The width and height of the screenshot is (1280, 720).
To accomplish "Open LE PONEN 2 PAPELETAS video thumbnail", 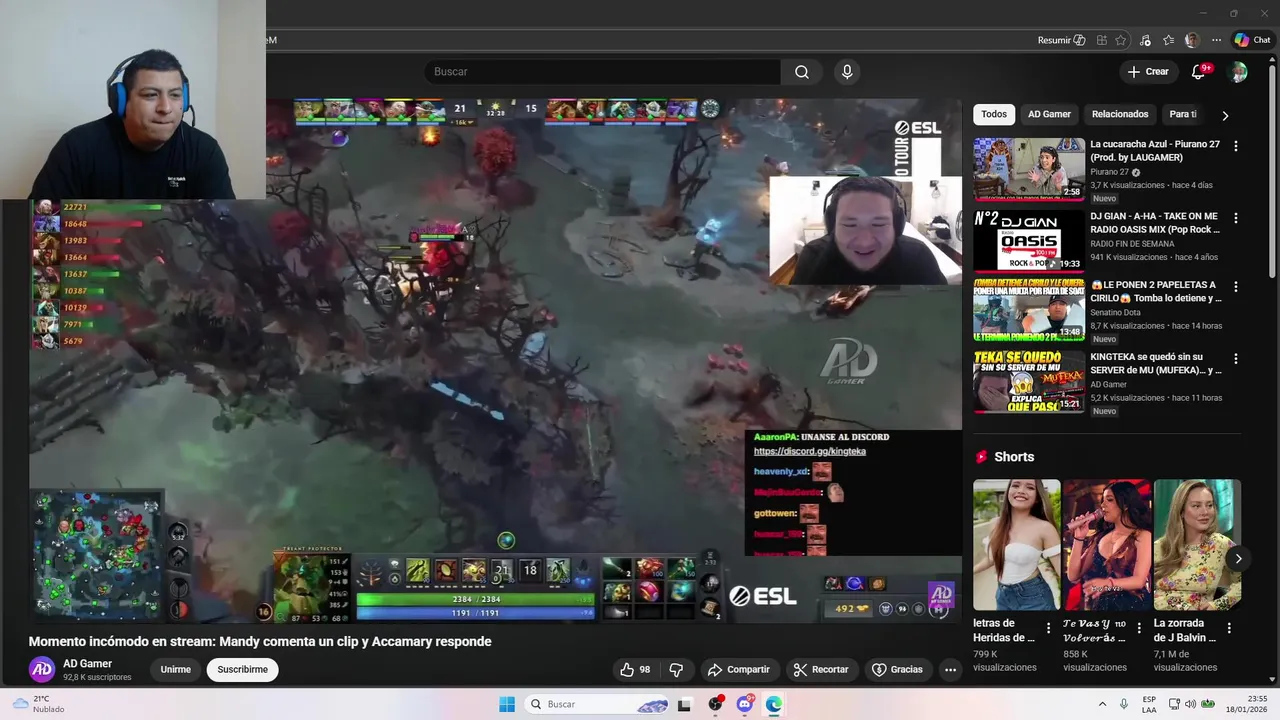I will click(x=1029, y=310).
